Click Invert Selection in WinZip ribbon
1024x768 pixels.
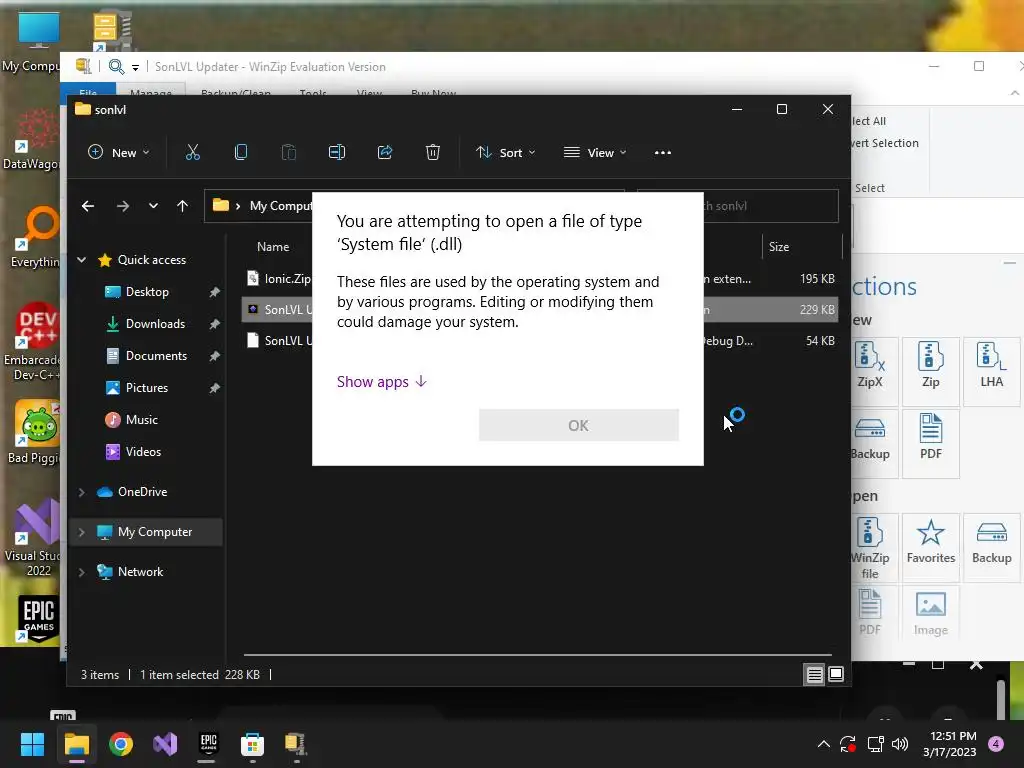click(885, 143)
